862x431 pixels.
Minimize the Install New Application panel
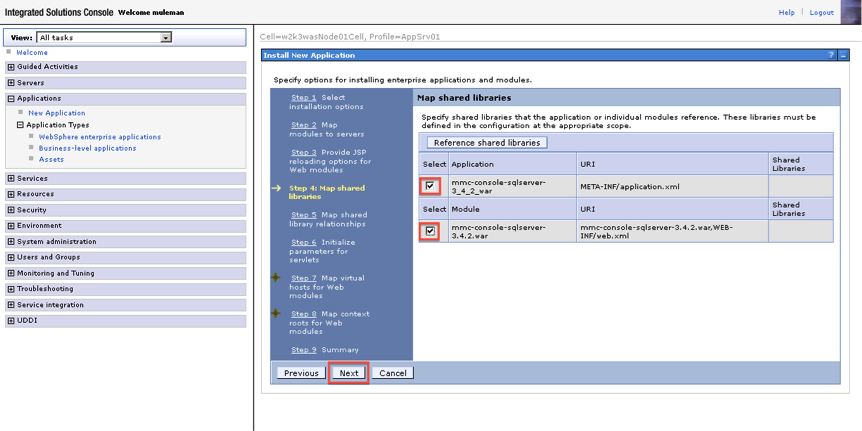843,55
